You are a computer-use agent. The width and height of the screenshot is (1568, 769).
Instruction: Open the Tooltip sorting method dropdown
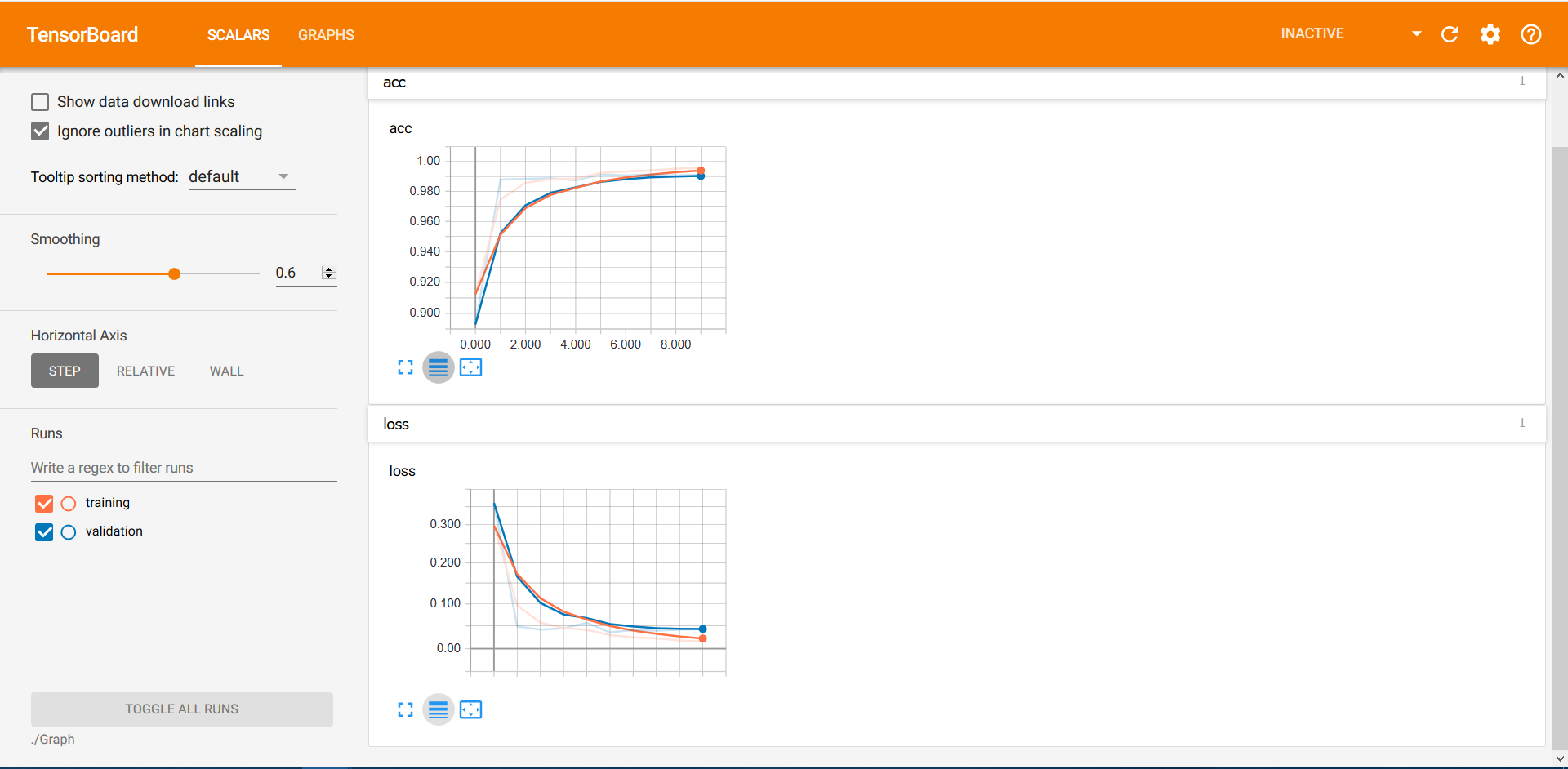(242, 177)
